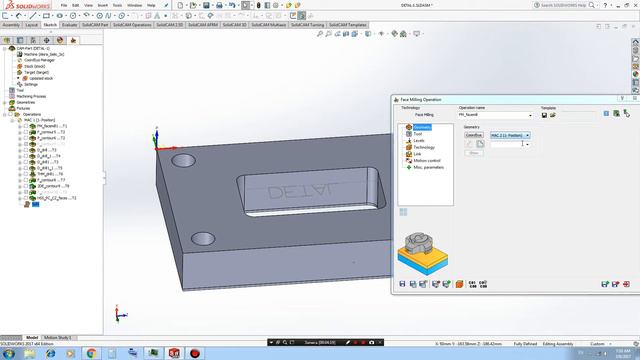Open the FeatureManager design tree tab icon
Screen dimensions: 640x360
point(7,40)
